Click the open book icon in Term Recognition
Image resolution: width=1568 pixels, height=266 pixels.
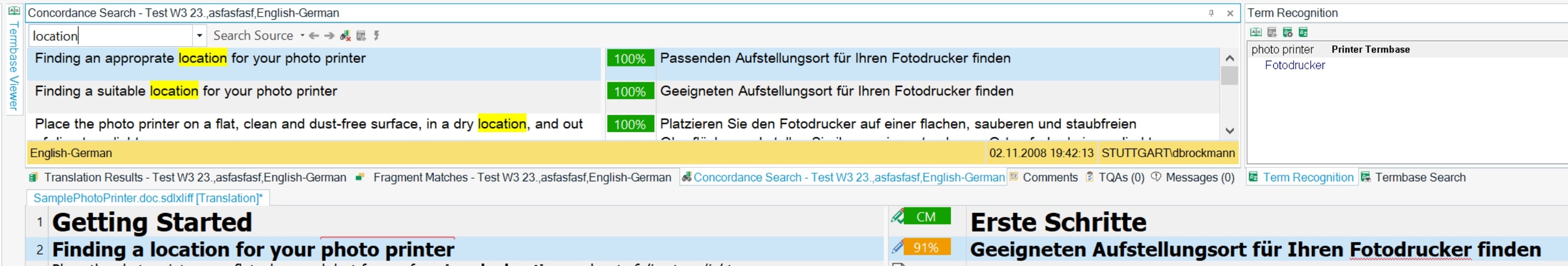(1256, 32)
